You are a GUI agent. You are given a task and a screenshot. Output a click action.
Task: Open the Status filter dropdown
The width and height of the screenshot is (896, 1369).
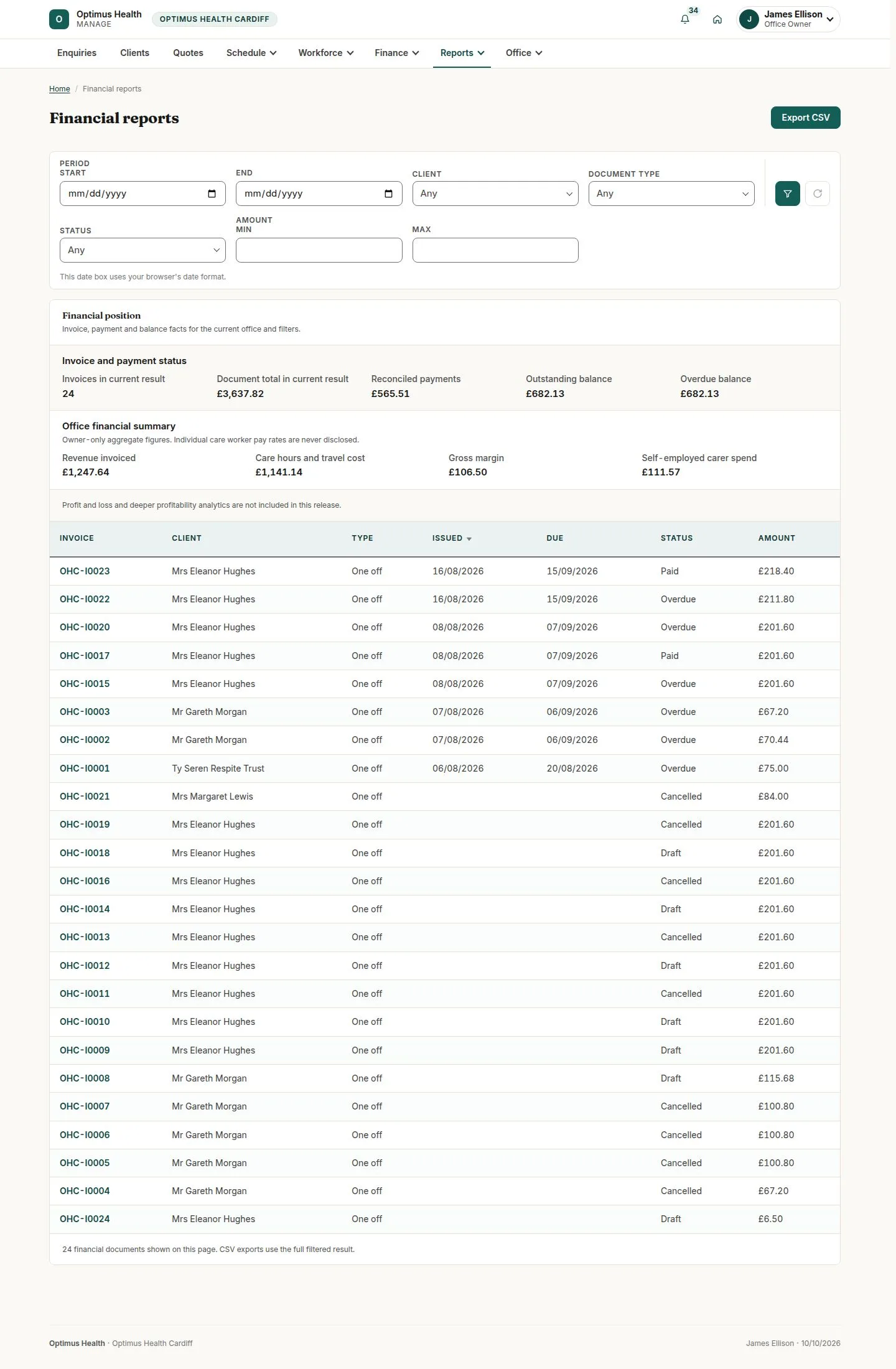tap(142, 250)
